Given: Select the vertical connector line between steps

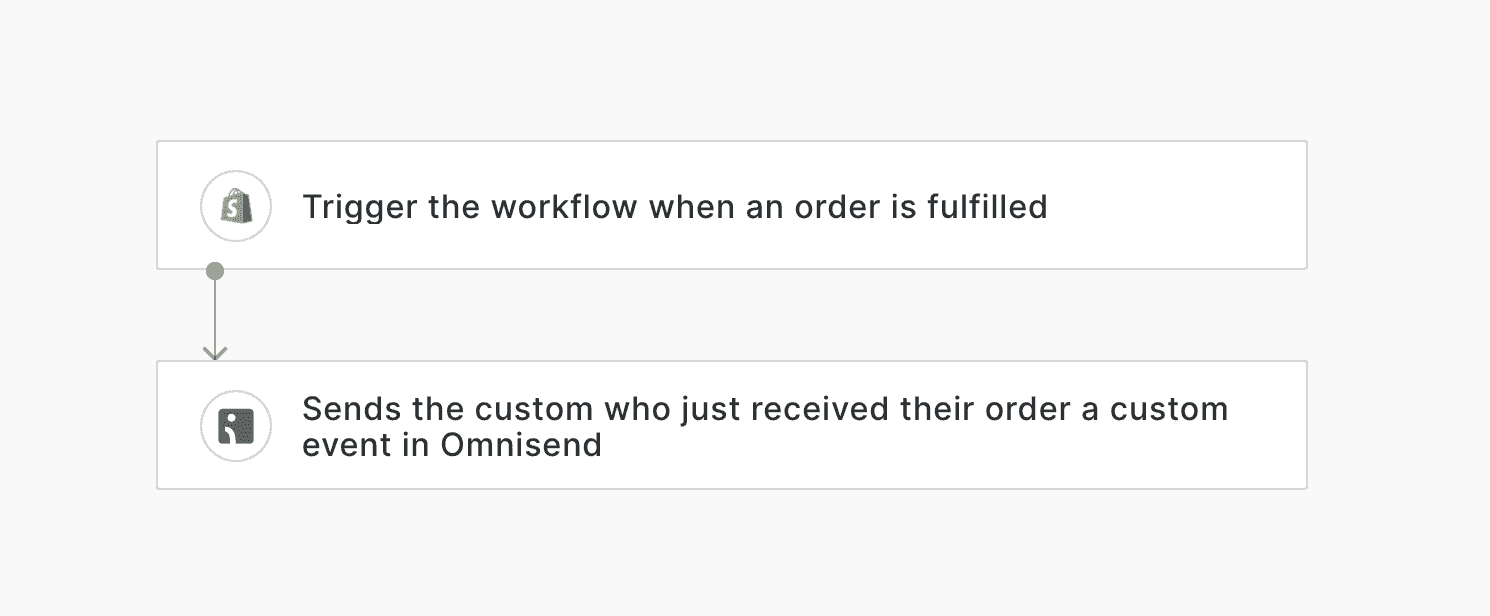Looking at the screenshot, I should tap(214, 312).
